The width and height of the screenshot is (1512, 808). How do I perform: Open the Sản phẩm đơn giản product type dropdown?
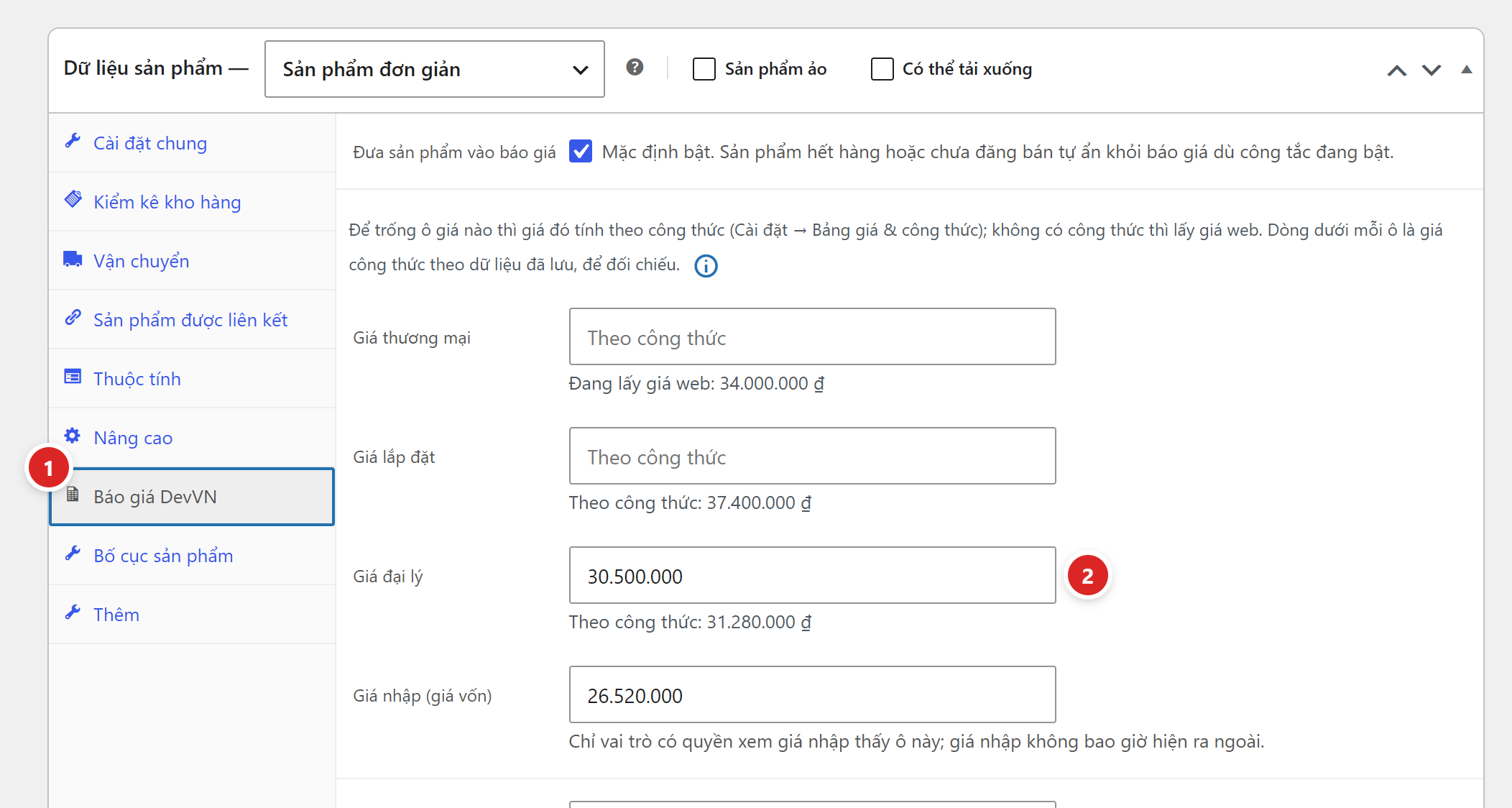(x=435, y=69)
